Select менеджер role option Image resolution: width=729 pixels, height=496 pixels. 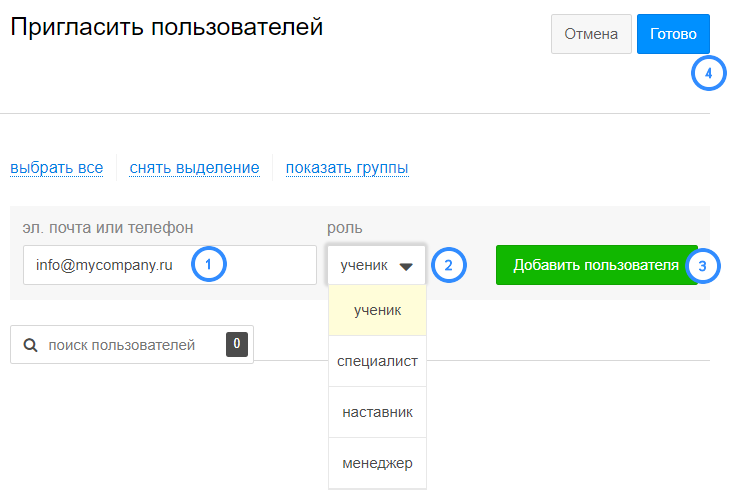pyautogui.click(x=377, y=463)
